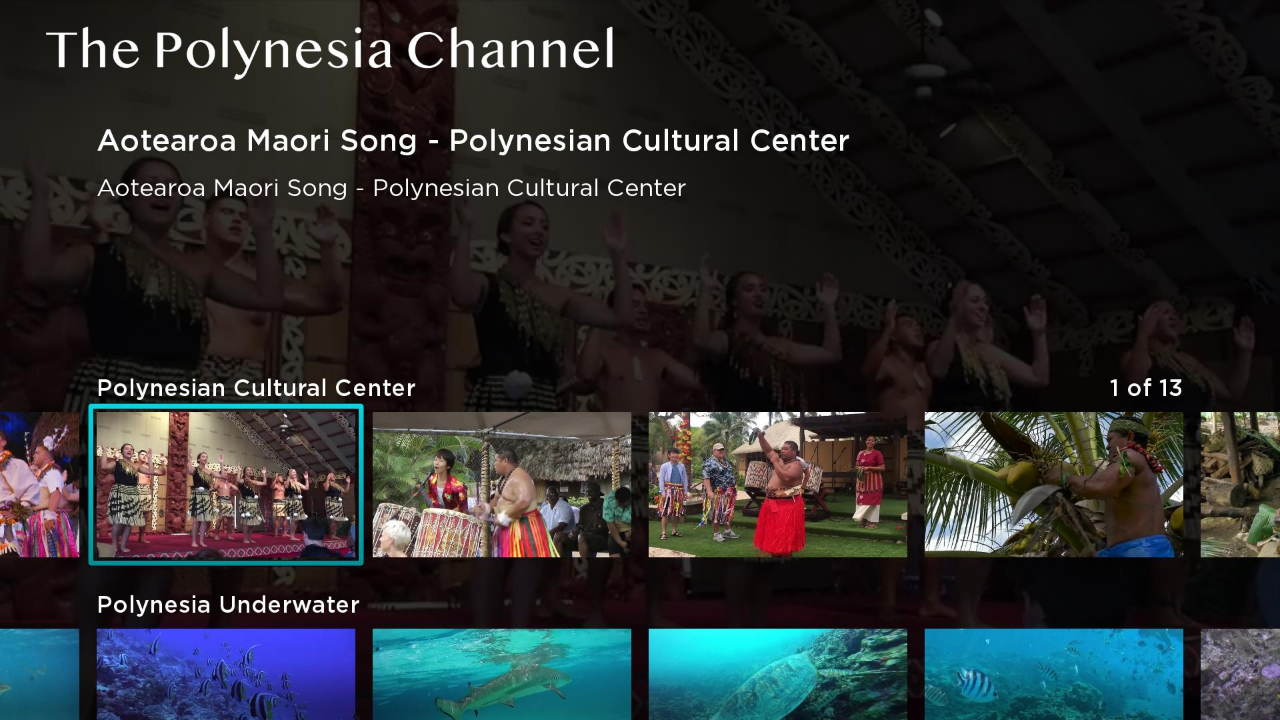
Task: Open the sea turtle underwater thumbnail
Action: point(778,674)
